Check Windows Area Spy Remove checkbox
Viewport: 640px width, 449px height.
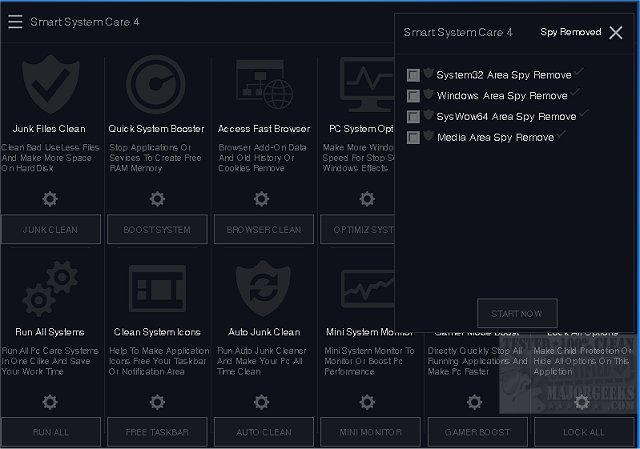pyautogui.click(x=413, y=96)
